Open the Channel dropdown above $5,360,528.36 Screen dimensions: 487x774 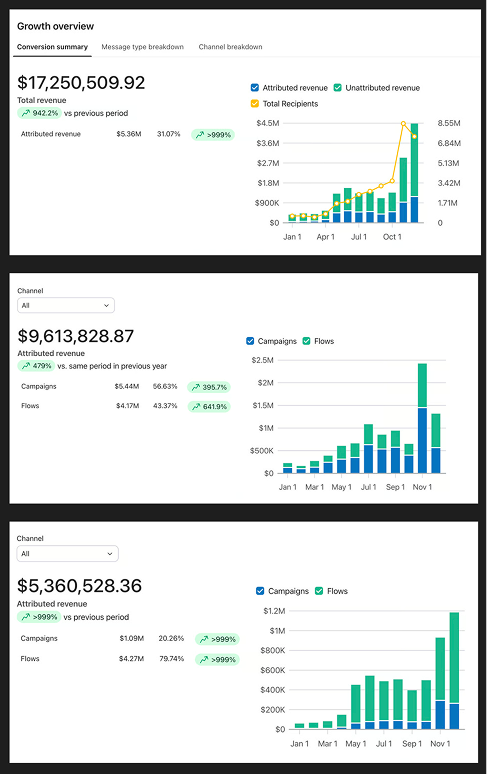click(x=68, y=553)
